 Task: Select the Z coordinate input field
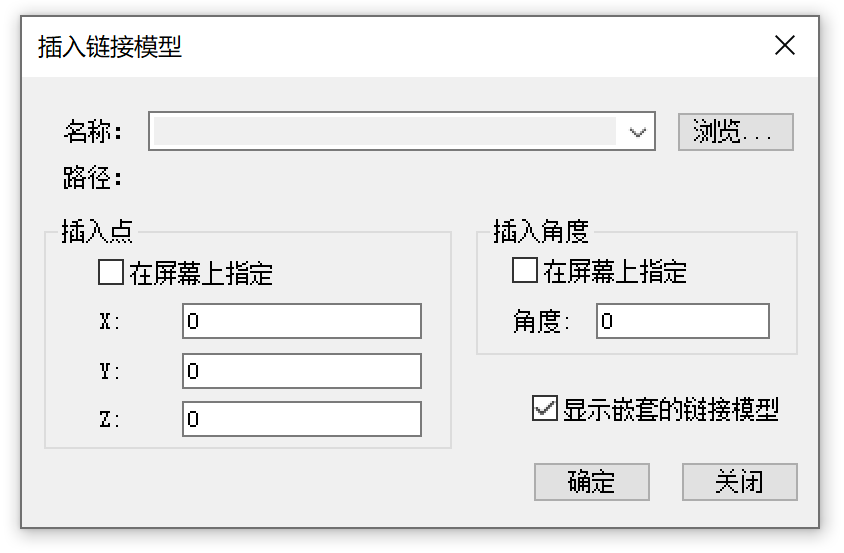click(301, 419)
